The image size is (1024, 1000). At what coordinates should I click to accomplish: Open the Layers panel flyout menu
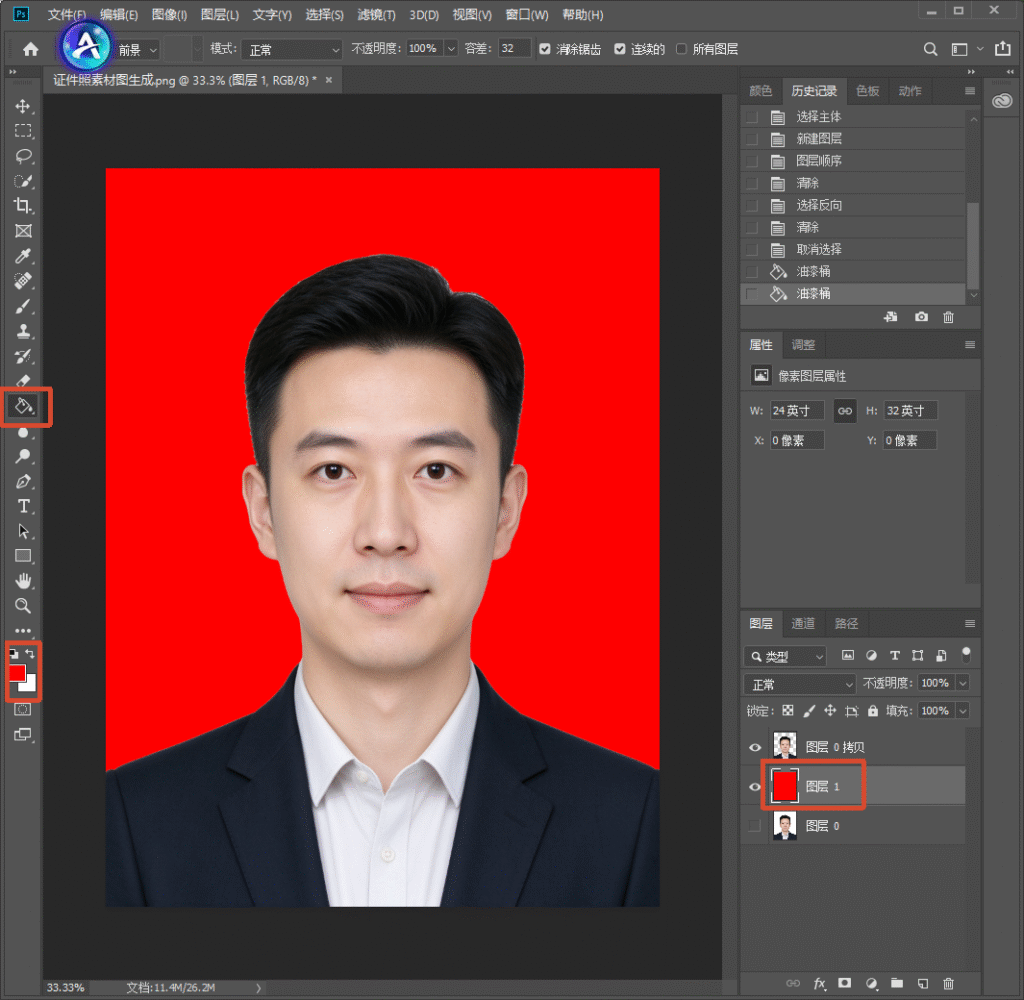click(x=970, y=624)
